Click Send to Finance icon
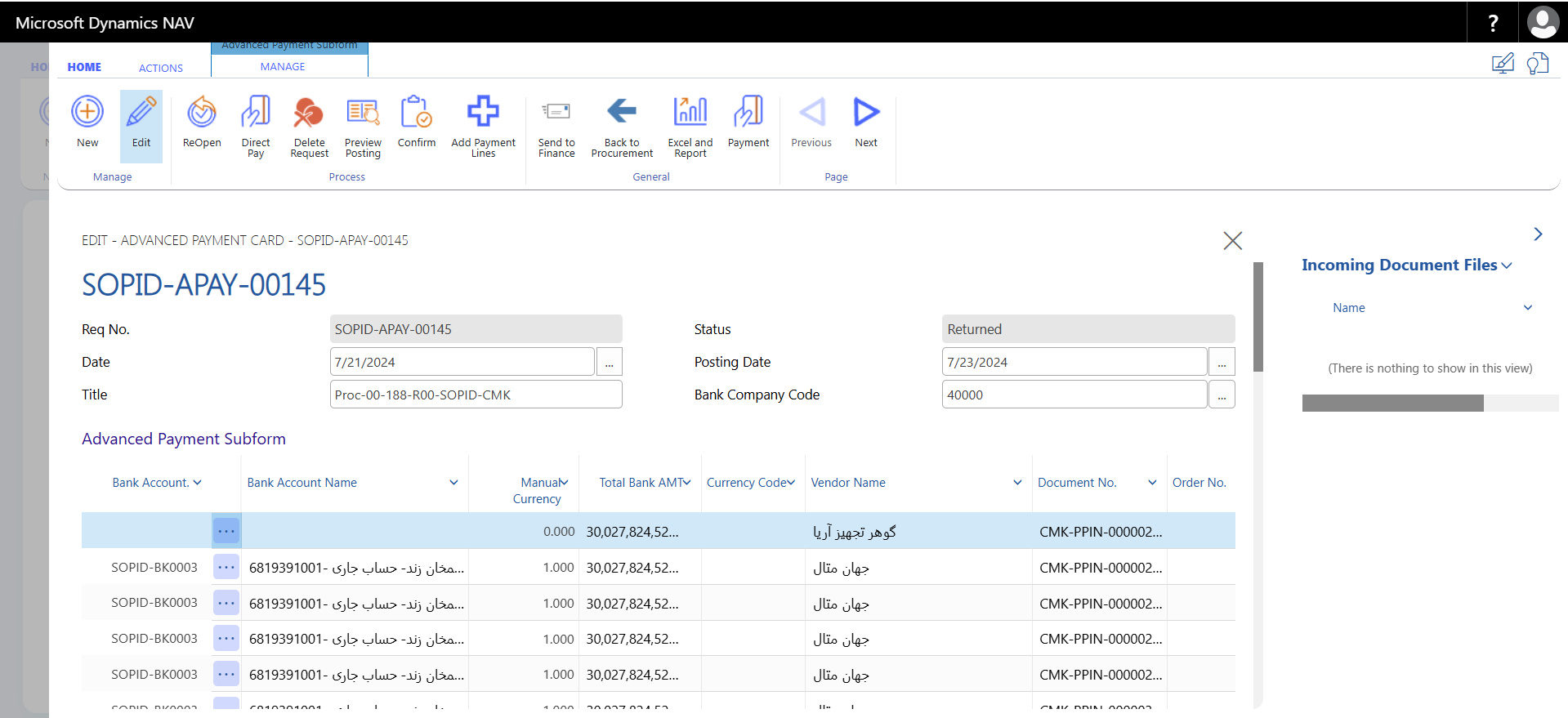This screenshot has width=1568, height=718. (x=556, y=112)
